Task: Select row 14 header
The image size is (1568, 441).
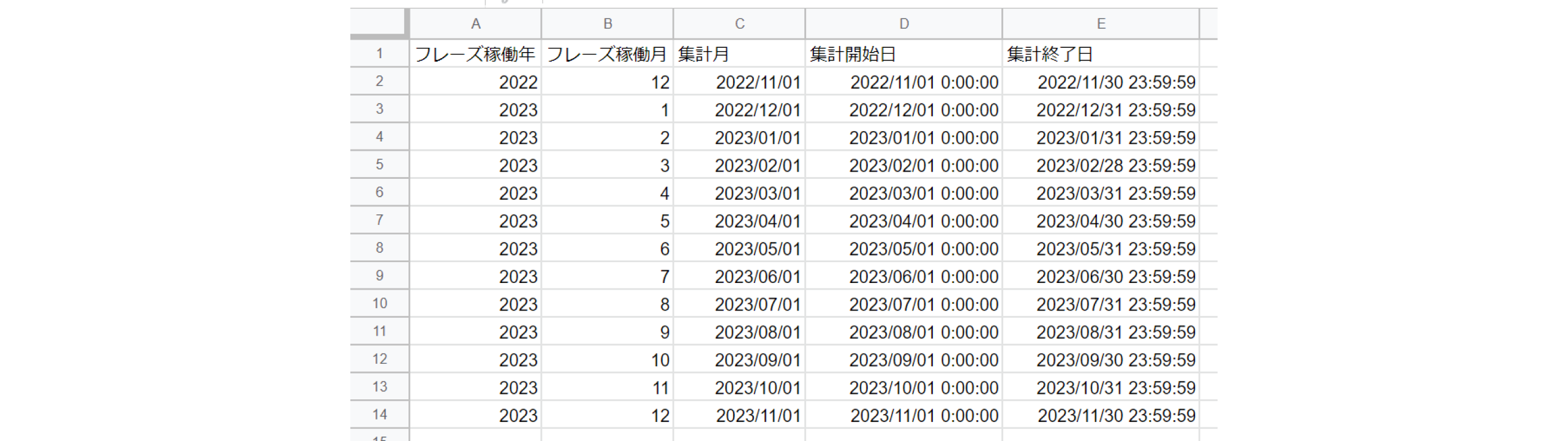Action: coord(379,415)
